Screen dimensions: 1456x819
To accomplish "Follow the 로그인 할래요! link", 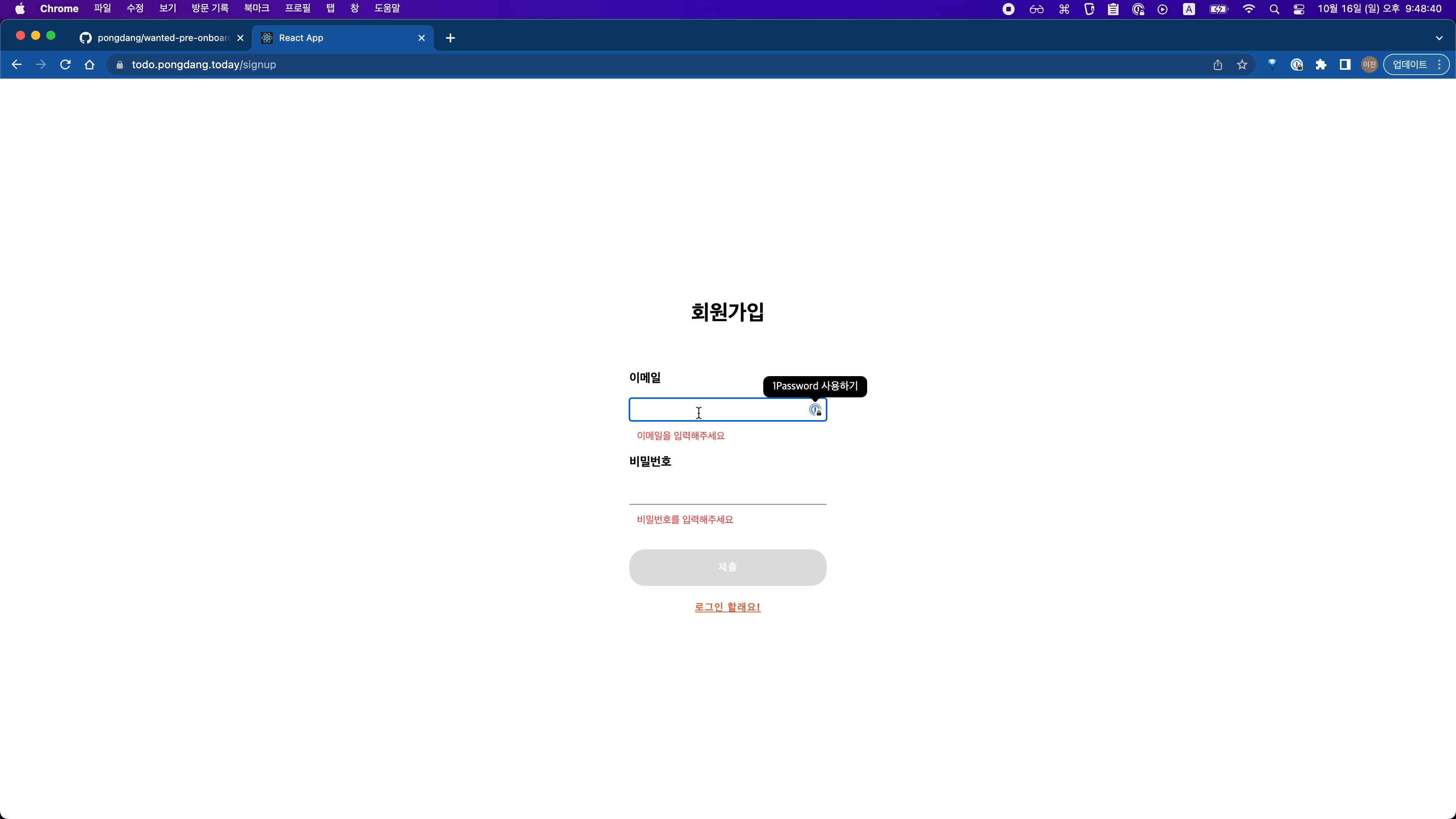I will [x=728, y=607].
